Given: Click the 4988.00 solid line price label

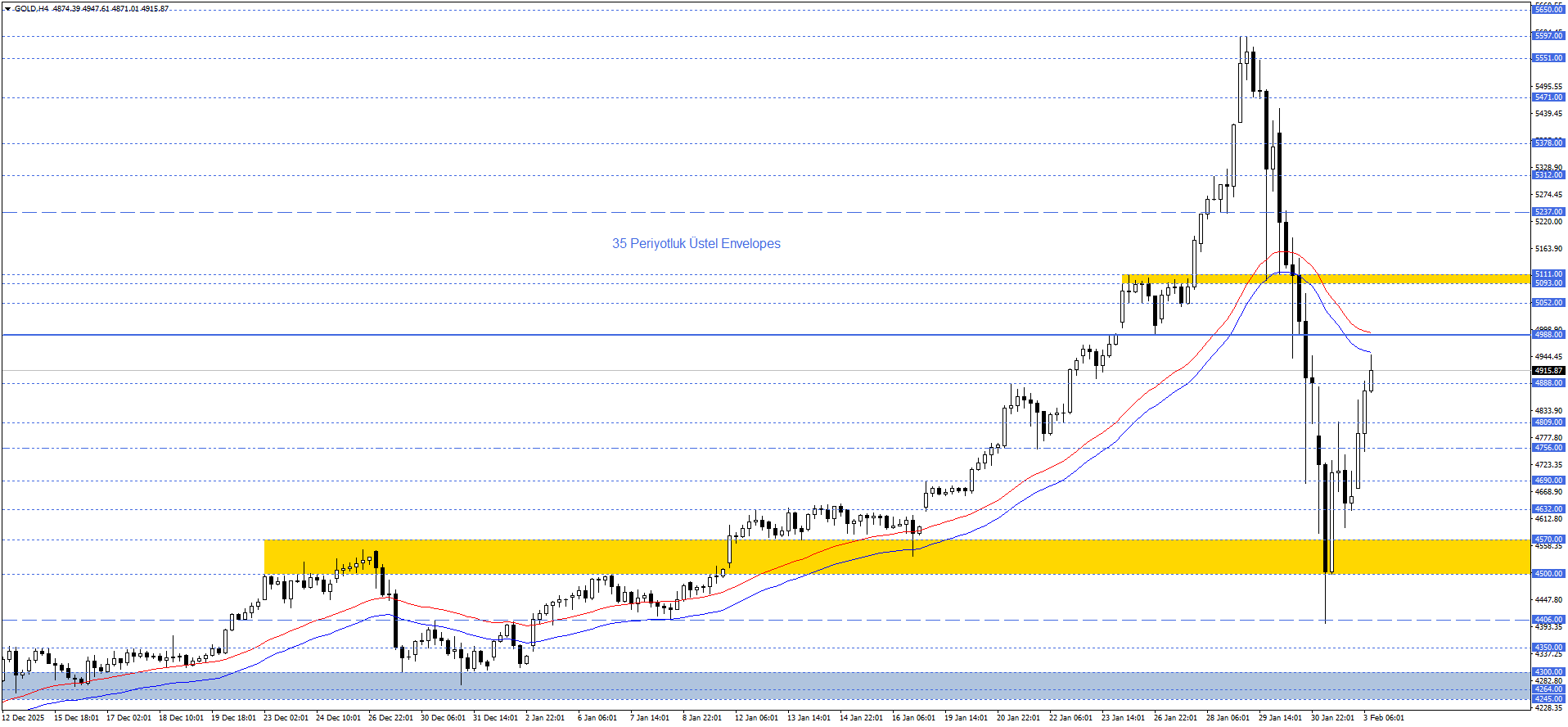Looking at the screenshot, I should [1548, 335].
